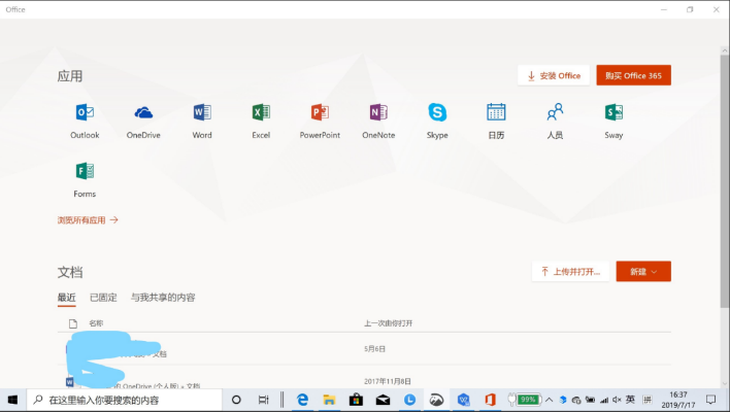Viewport: 730px width, 412px height.
Task: Show hidden system tray icons chevron
Action: [549, 400]
